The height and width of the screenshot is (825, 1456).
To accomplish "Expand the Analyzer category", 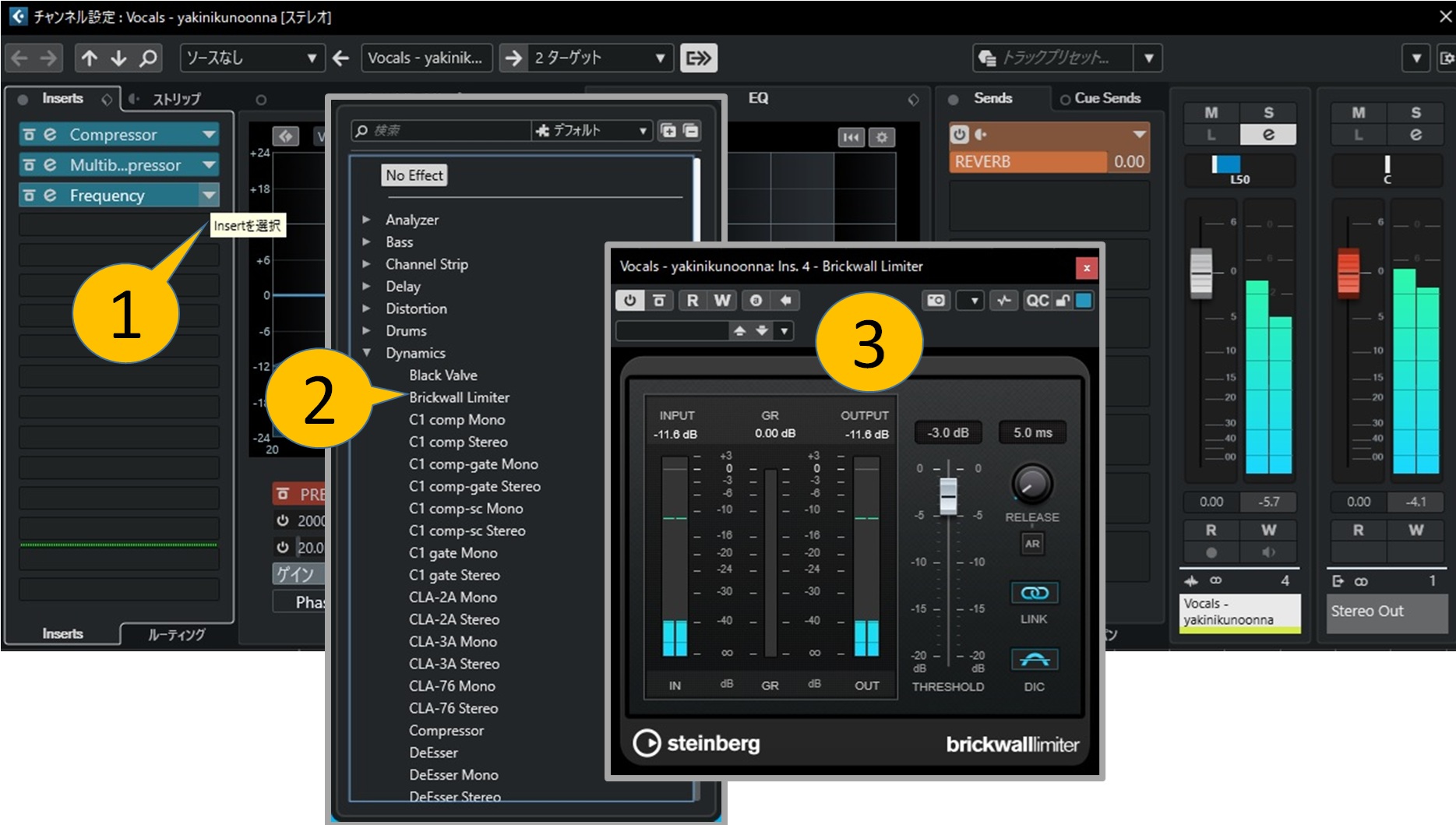I will pos(367,220).
